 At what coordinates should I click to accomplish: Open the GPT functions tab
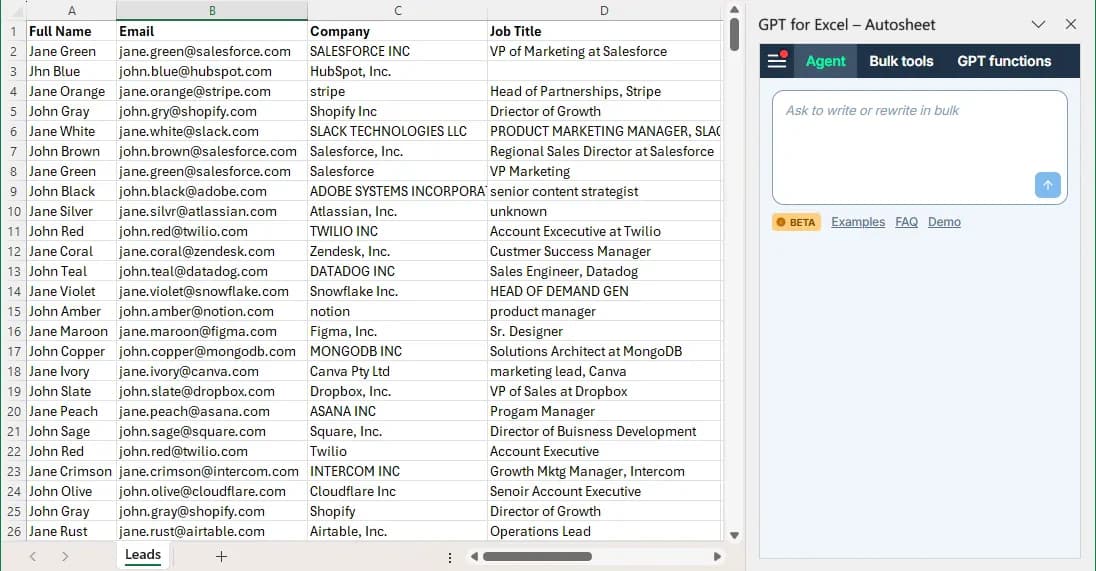click(1004, 61)
